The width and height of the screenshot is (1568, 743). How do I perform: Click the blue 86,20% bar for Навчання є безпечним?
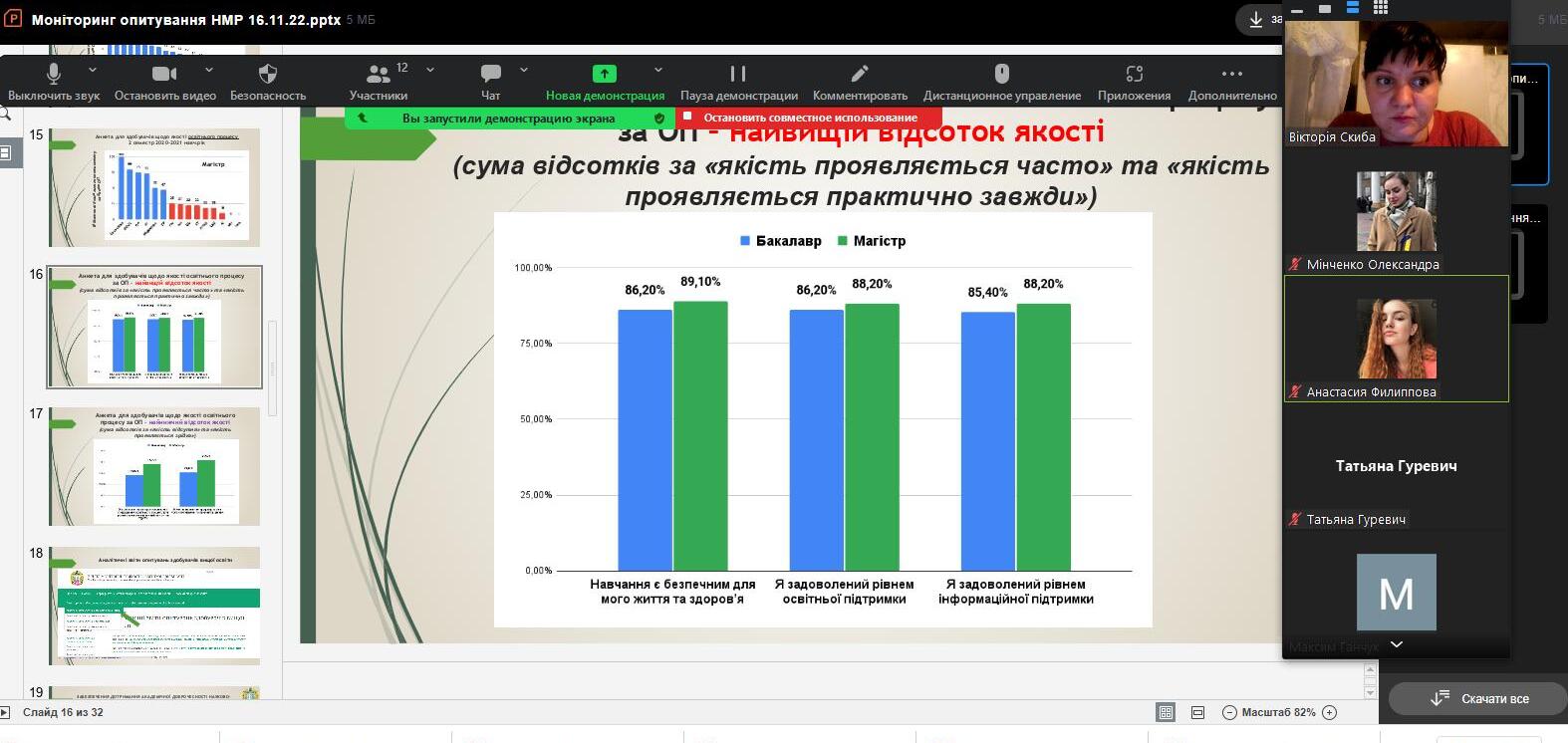645,440
